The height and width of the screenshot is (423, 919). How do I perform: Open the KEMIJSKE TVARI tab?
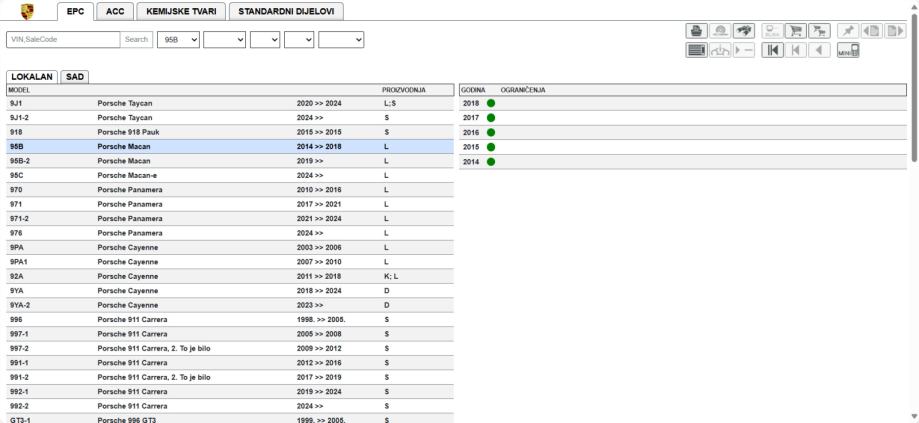(x=181, y=11)
